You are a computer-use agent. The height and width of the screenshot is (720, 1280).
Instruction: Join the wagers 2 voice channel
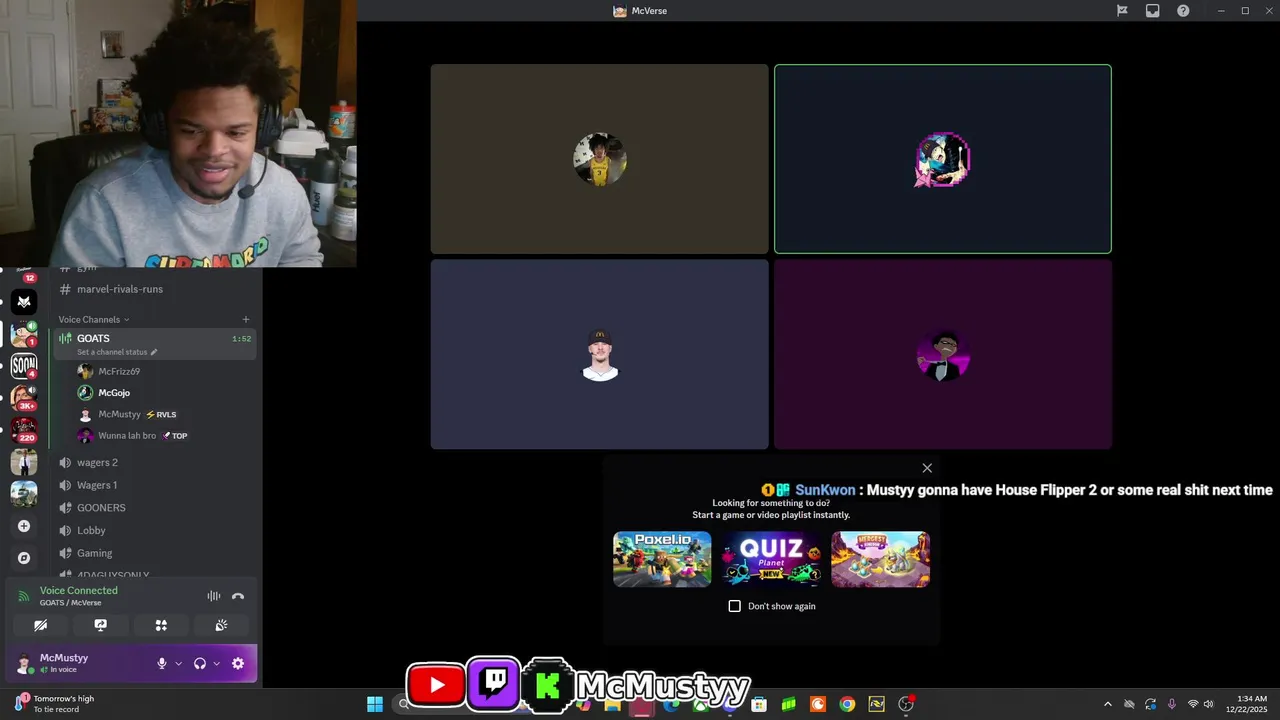pyautogui.click(x=155, y=463)
